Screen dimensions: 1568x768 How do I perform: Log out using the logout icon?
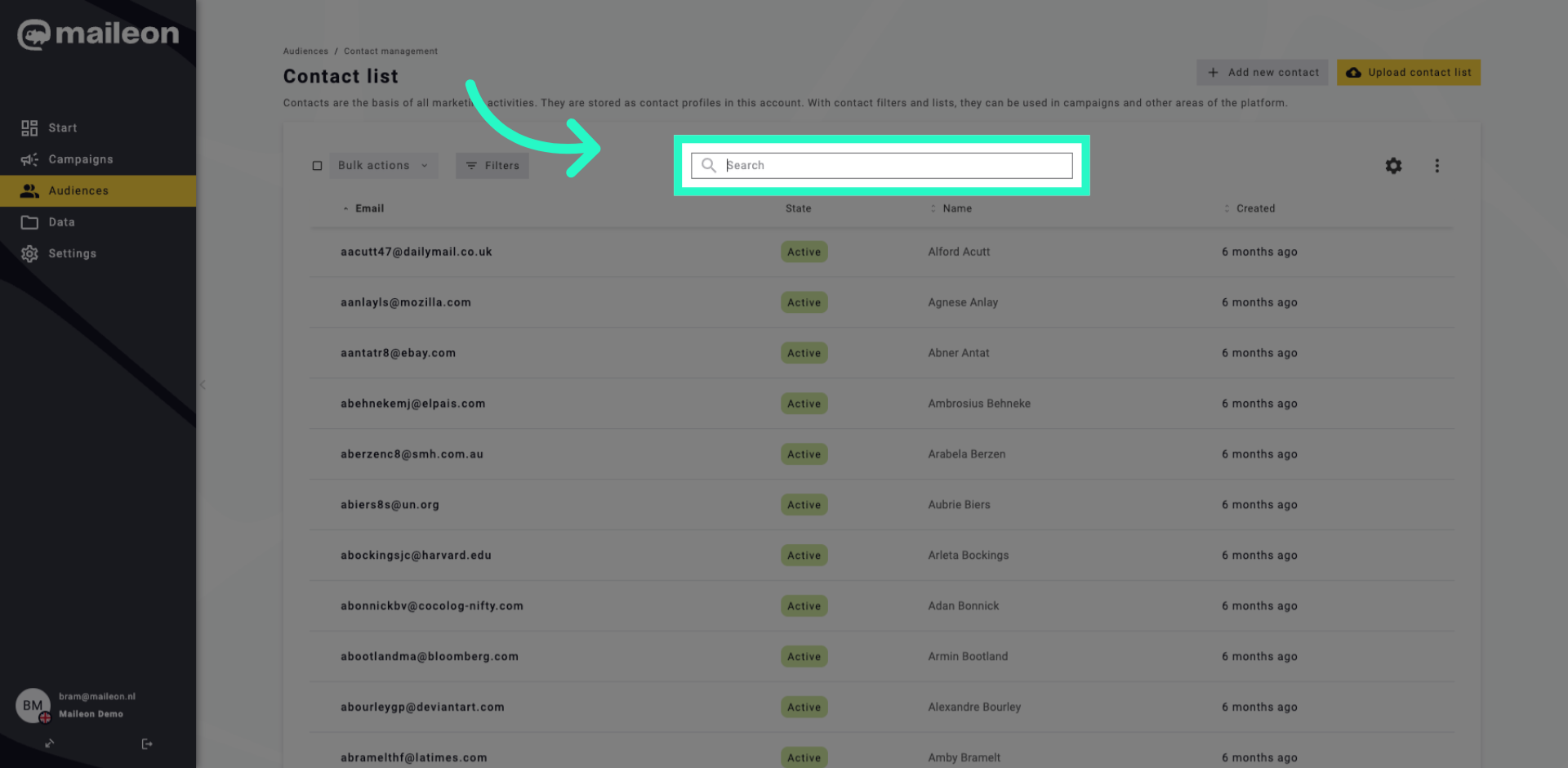(147, 743)
